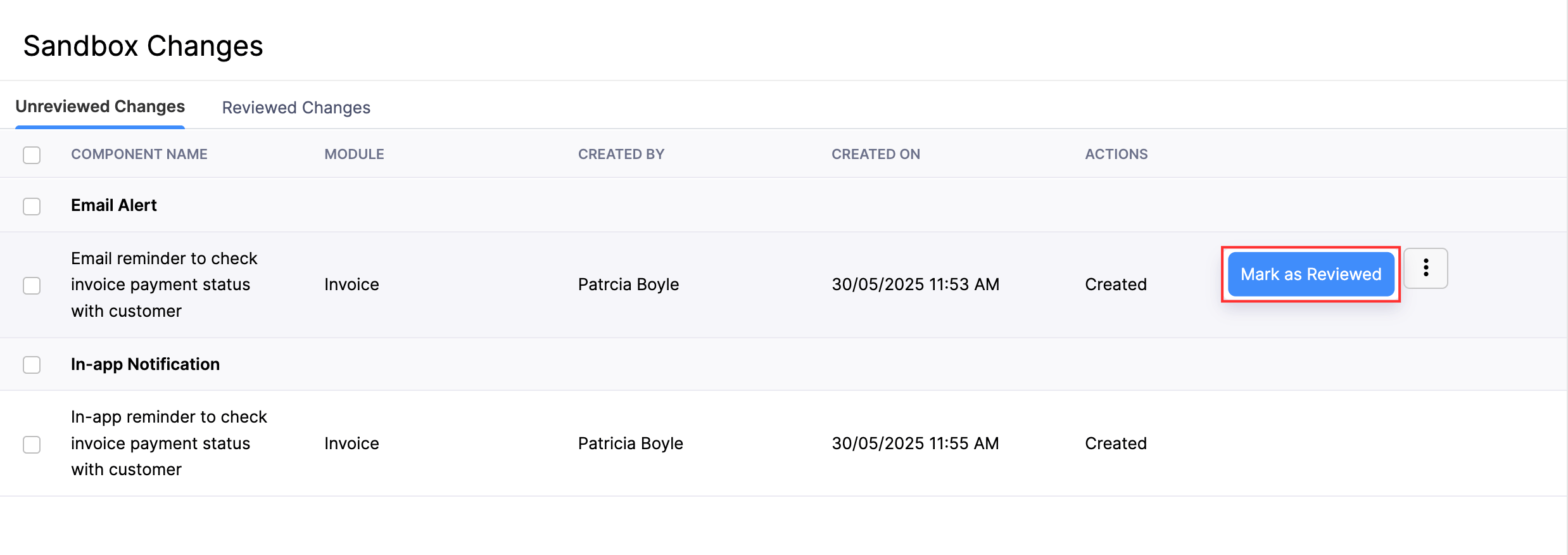Click the CREATED BY column header

point(621,154)
